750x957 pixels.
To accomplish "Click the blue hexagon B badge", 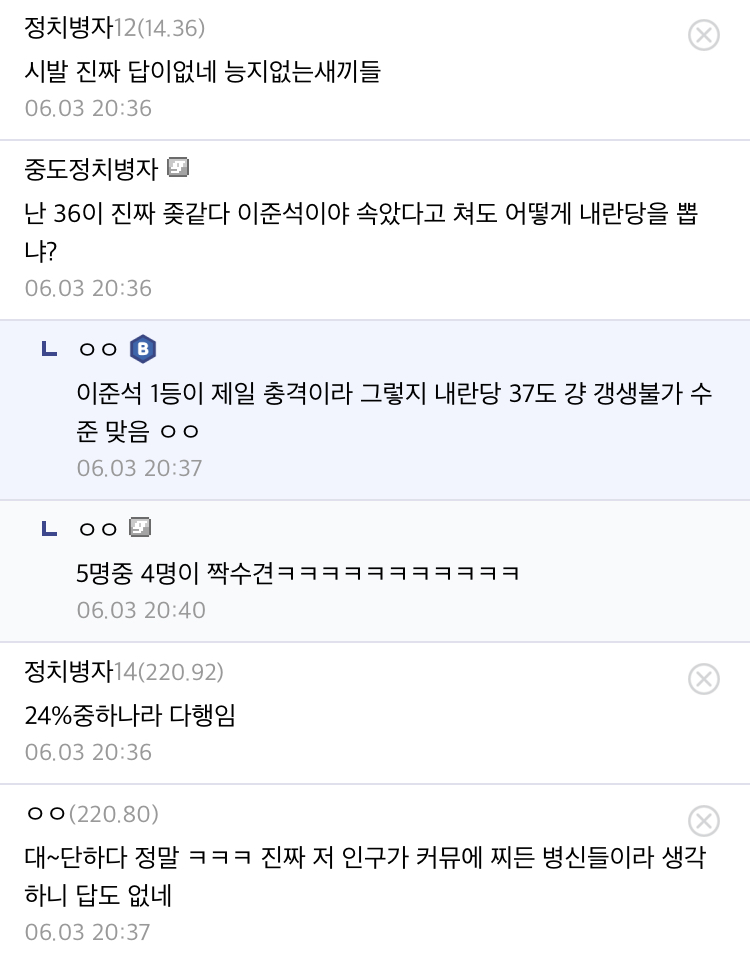I will [143, 349].
